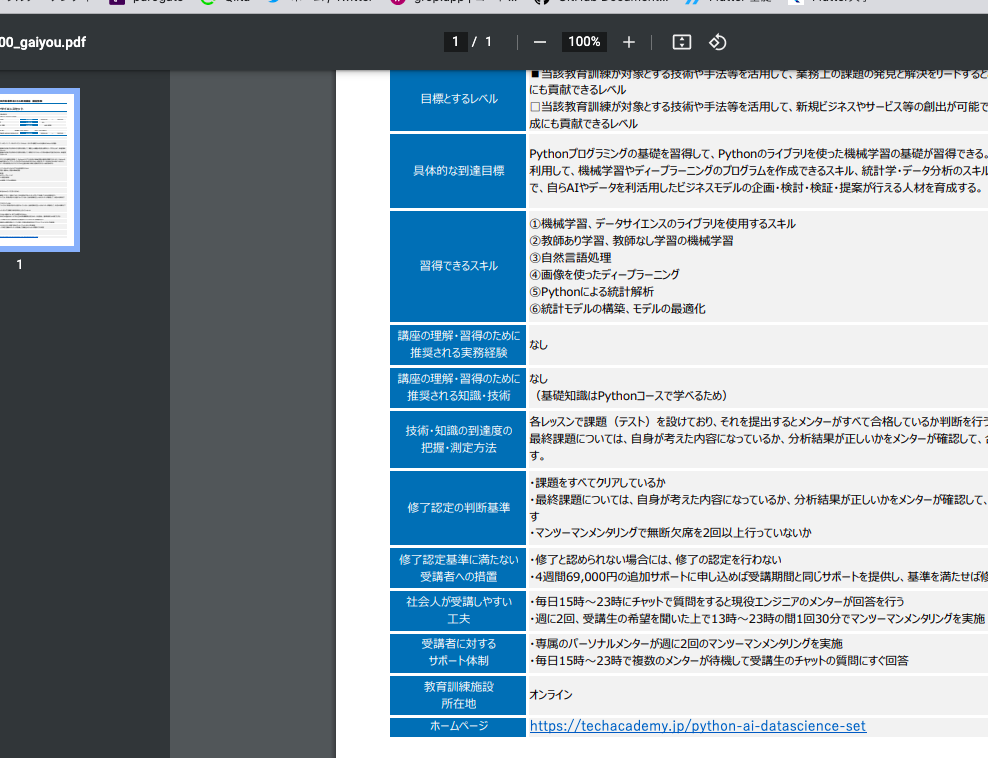Click skill line ⑤Pythonによる統計解析
Viewport: 988px width, 758px height.
[592, 292]
